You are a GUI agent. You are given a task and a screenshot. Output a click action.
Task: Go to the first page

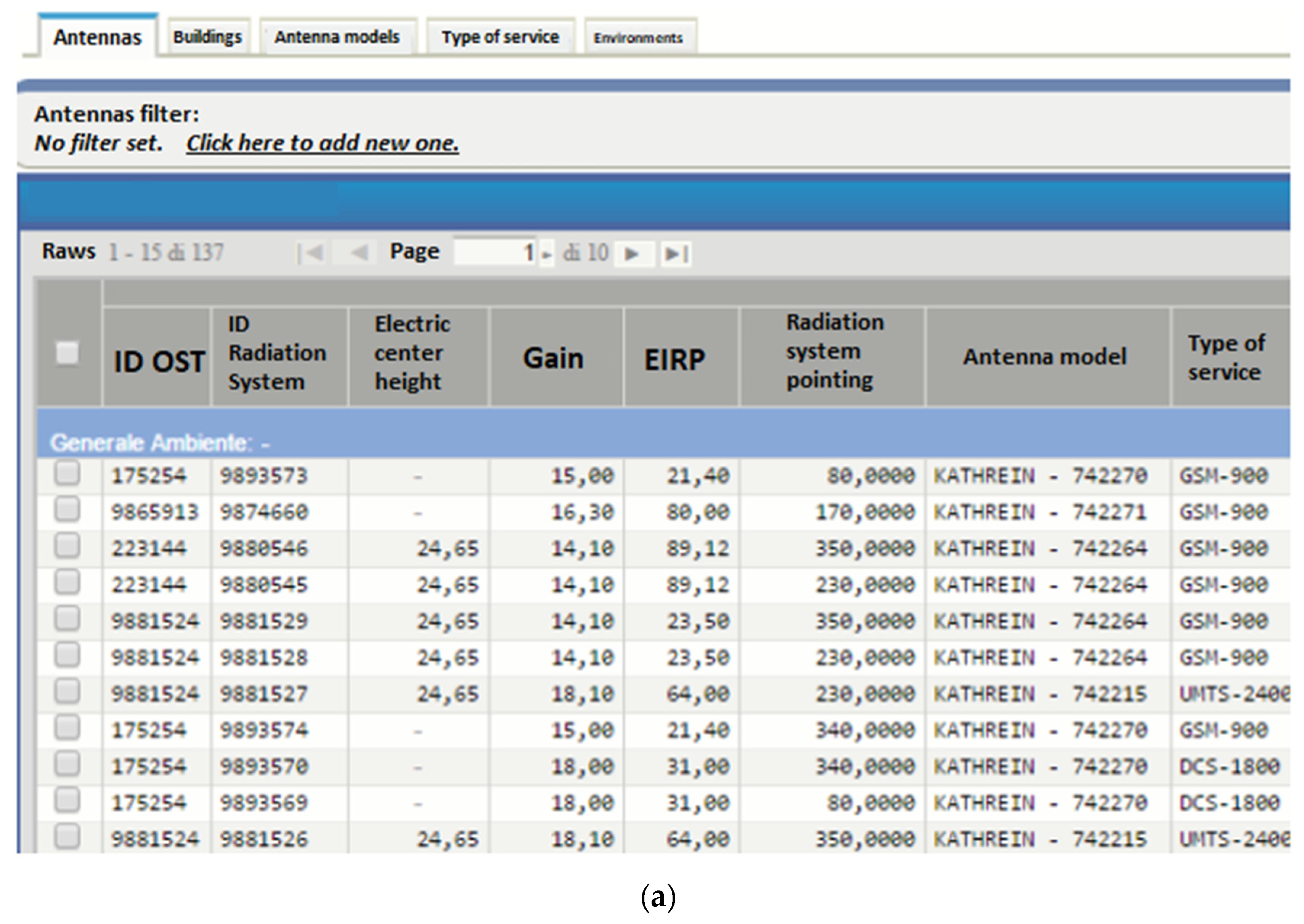coord(311,252)
